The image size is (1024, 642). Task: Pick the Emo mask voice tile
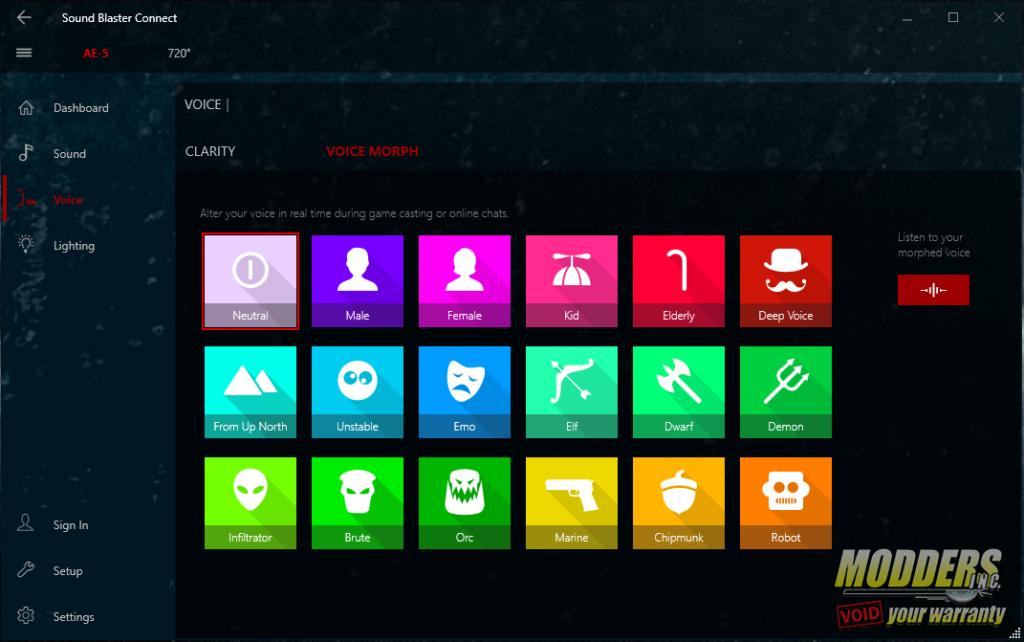coord(464,392)
